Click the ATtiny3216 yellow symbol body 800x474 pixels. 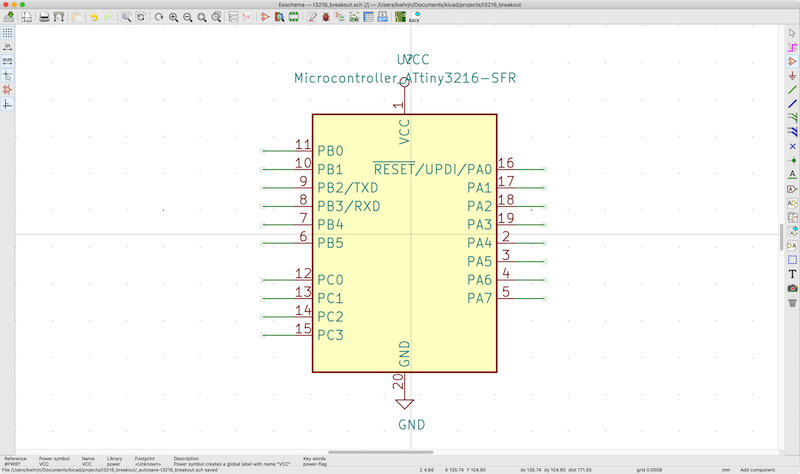tap(404, 243)
